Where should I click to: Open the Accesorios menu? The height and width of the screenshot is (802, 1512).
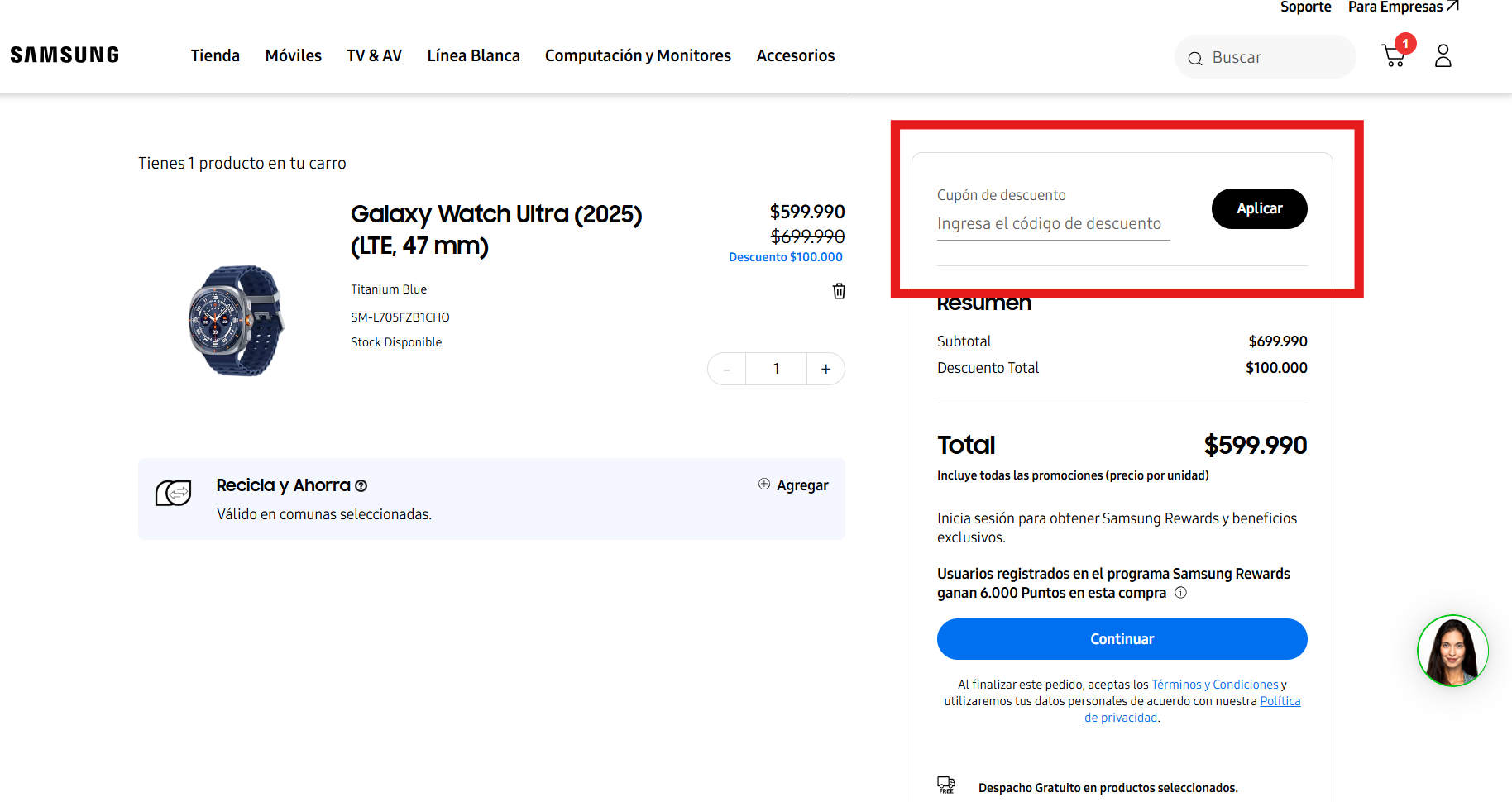point(795,55)
